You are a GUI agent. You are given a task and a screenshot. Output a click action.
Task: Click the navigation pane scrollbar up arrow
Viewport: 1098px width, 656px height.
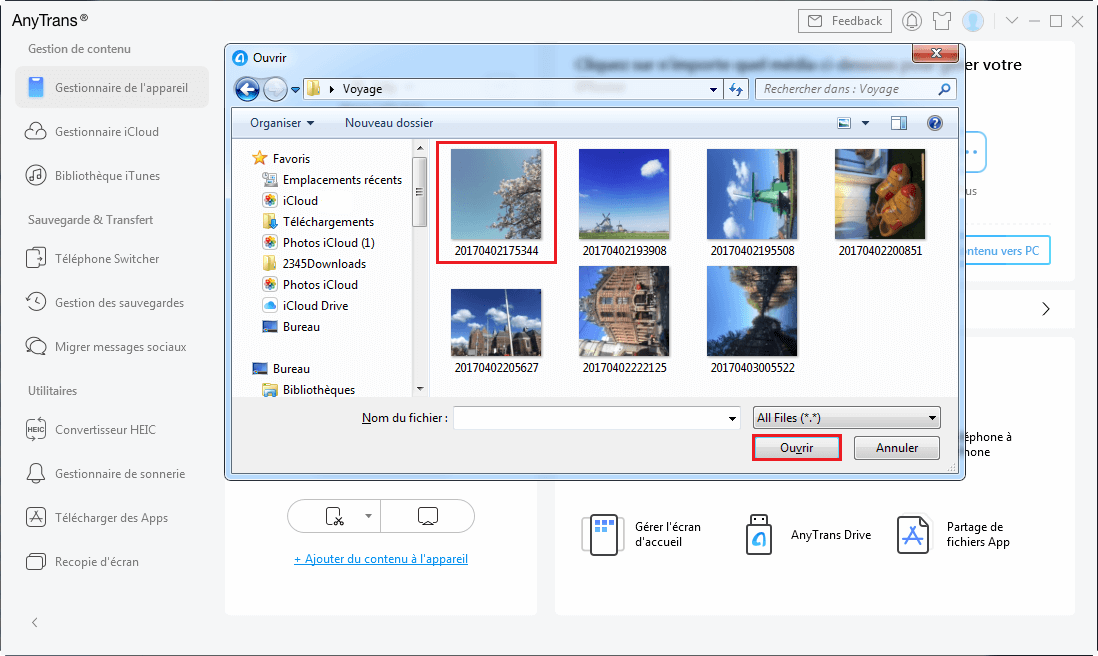tap(420, 148)
